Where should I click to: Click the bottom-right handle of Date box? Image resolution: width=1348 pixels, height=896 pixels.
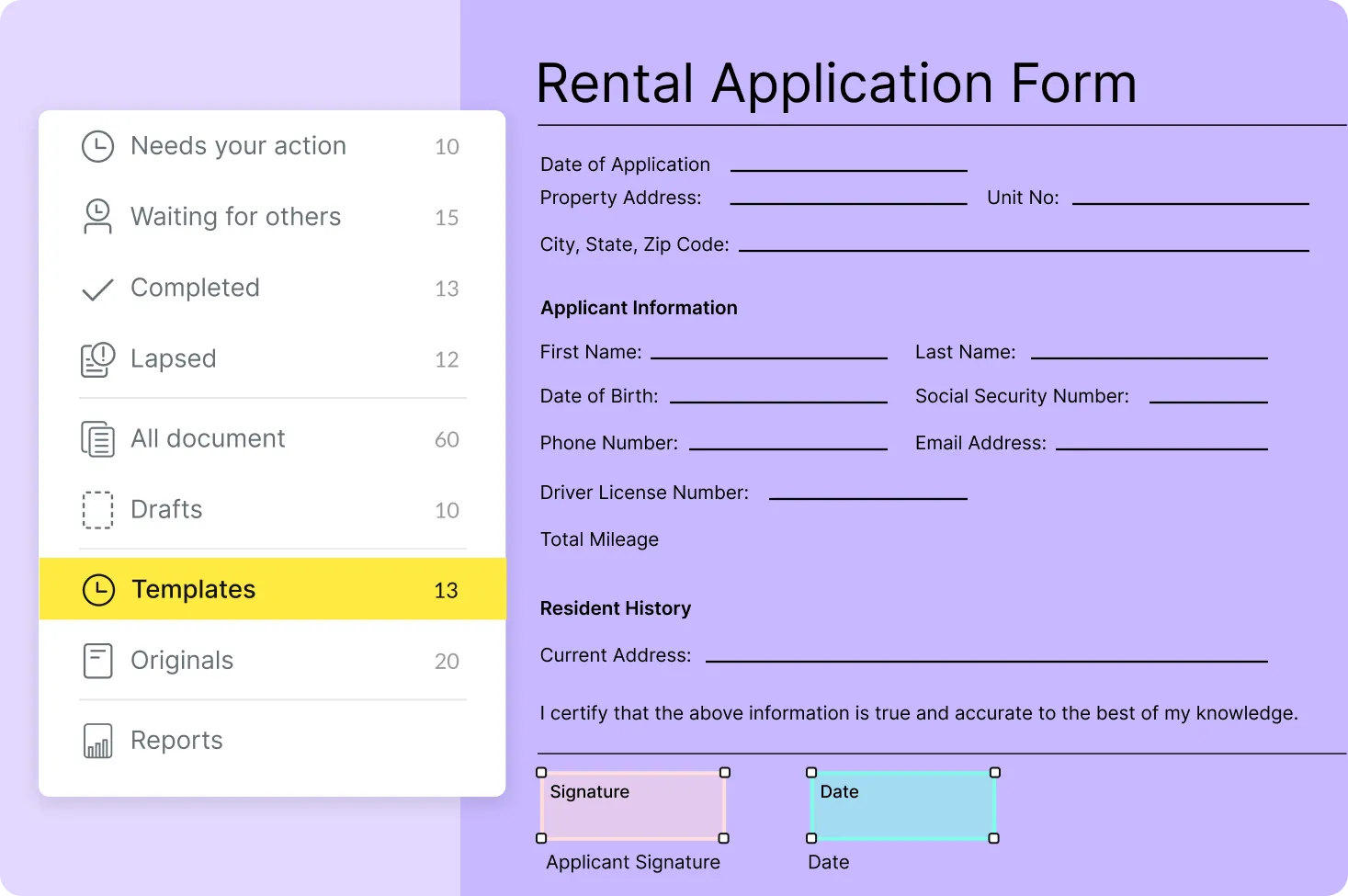(x=993, y=838)
